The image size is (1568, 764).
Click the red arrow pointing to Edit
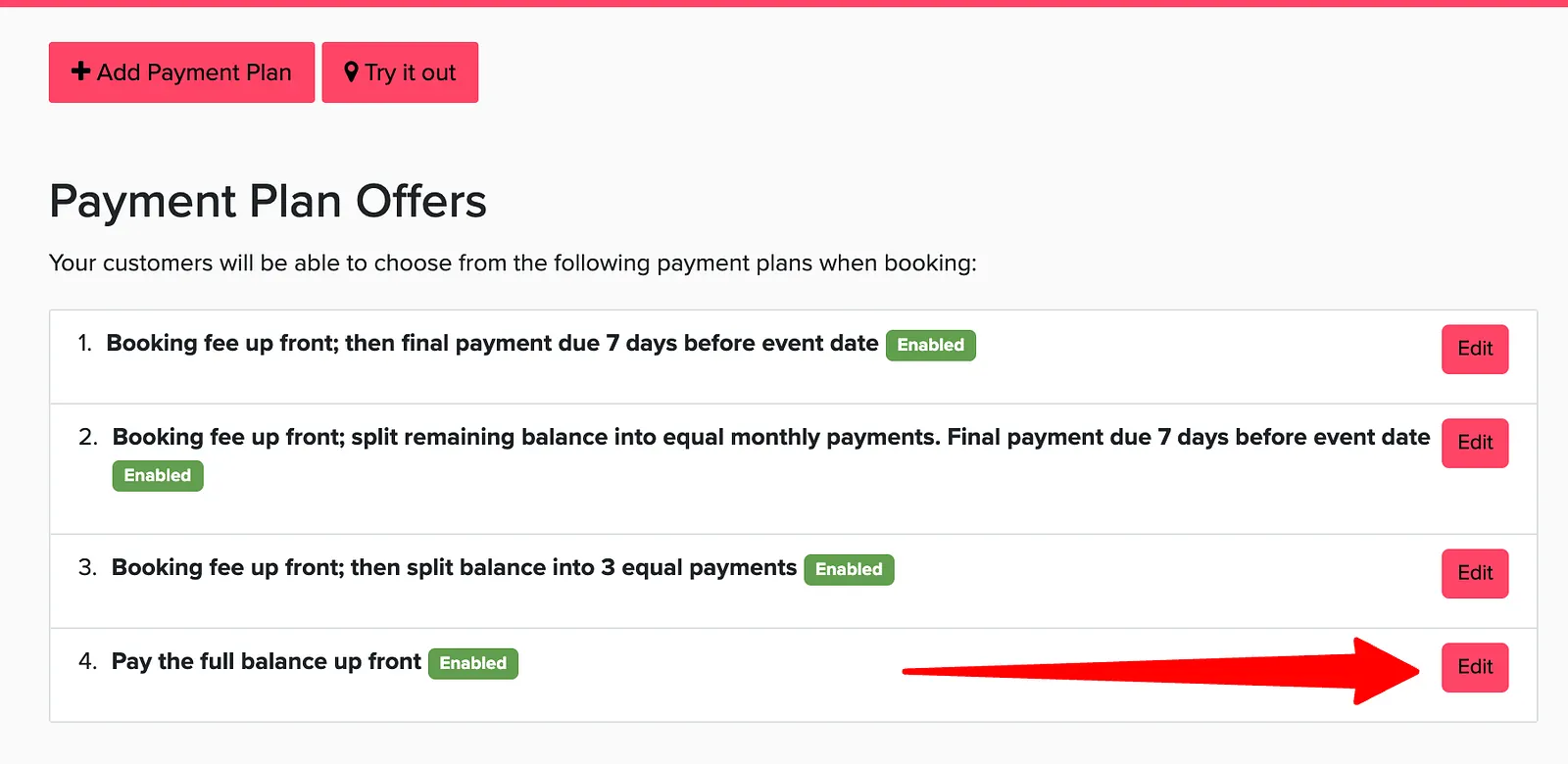pos(1161,671)
